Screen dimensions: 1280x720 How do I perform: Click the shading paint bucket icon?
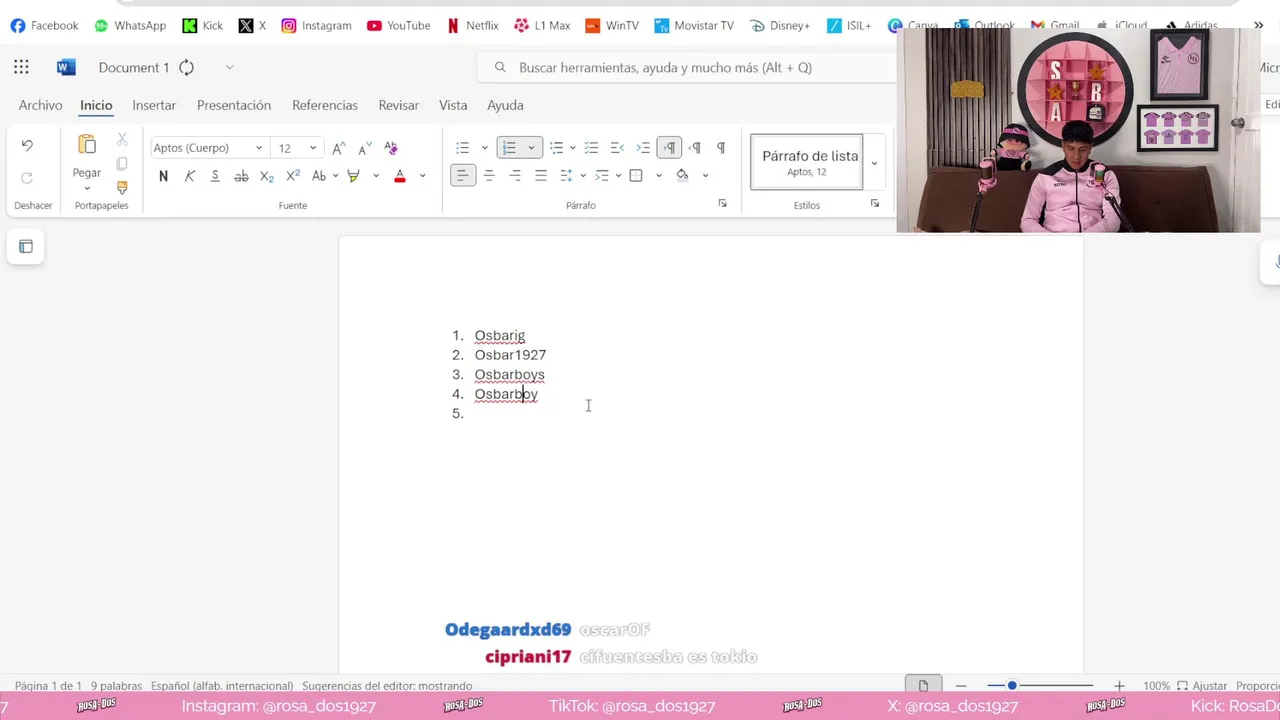682,176
